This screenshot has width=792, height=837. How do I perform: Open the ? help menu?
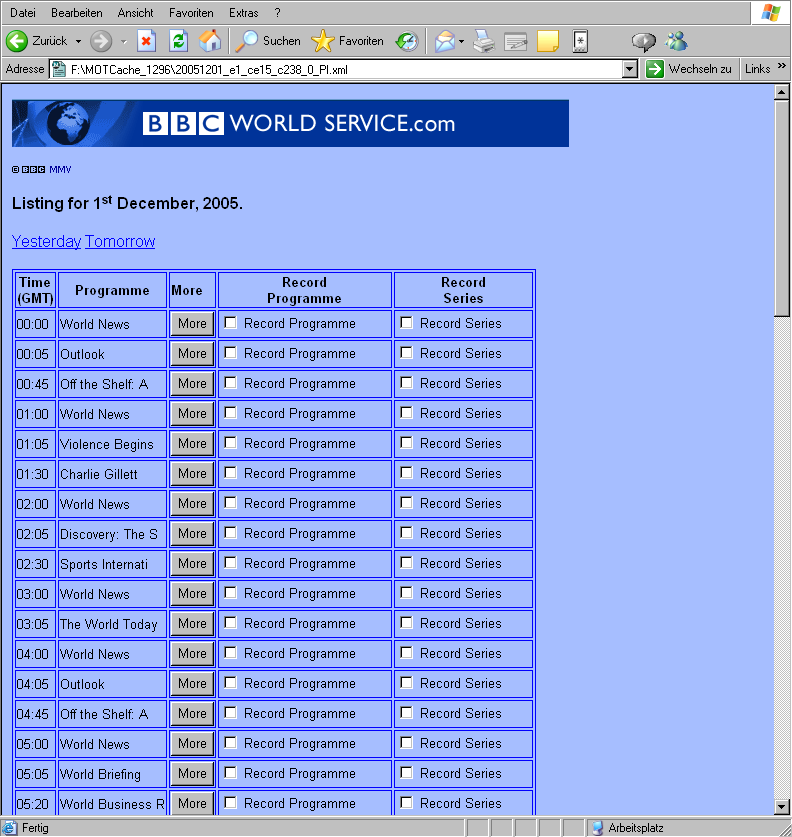click(278, 13)
